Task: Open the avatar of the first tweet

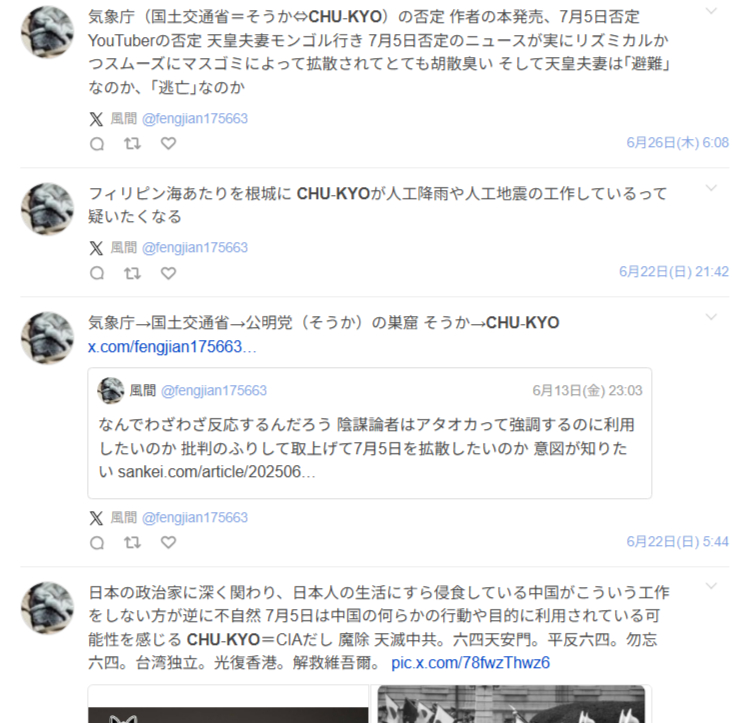Action: [x=47, y=32]
